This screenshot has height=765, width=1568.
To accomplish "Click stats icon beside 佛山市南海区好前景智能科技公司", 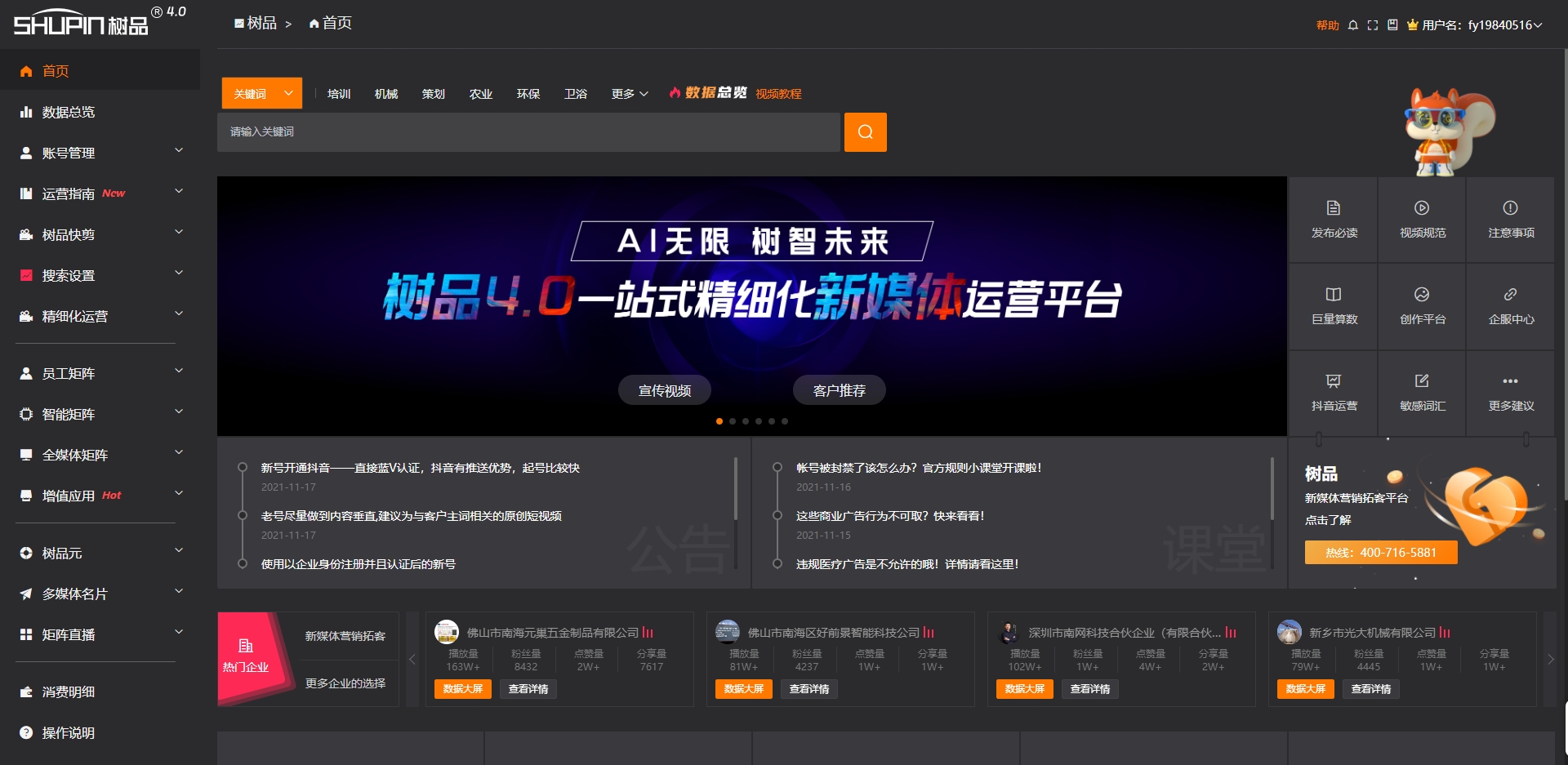I will [x=929, y=633].
